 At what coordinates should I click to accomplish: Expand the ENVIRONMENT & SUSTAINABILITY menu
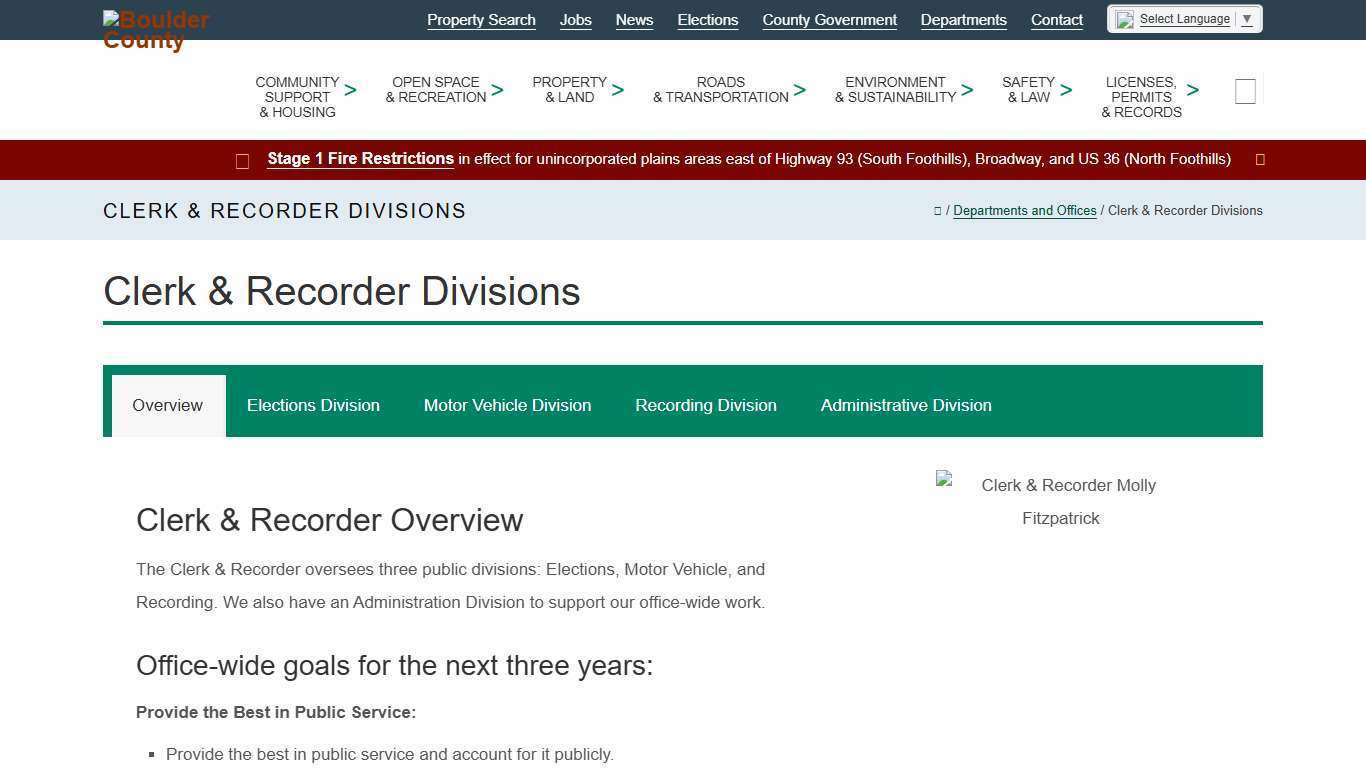(967, 90)
